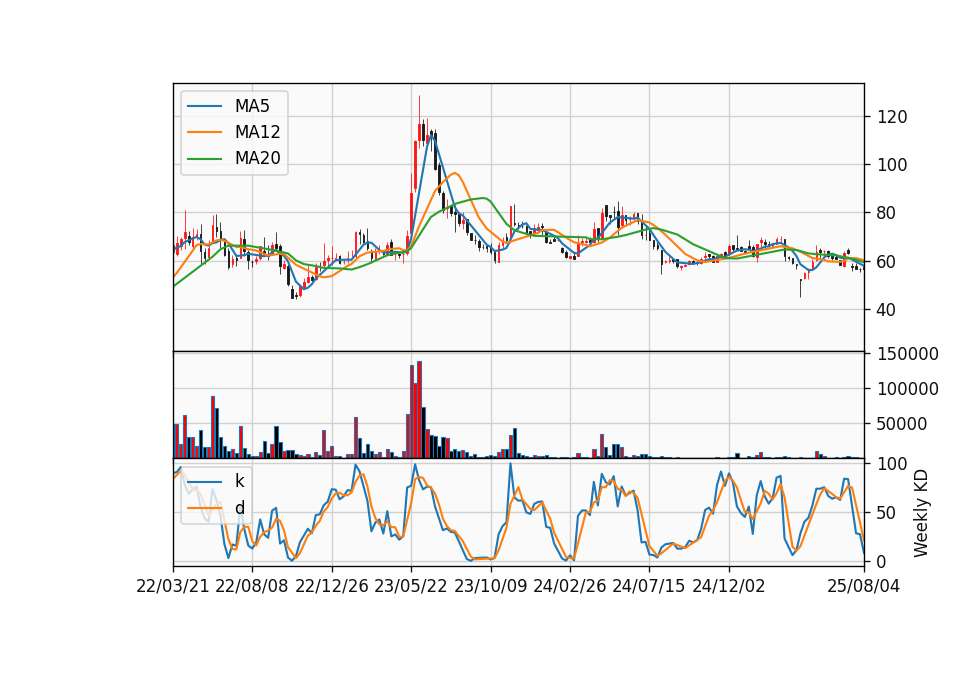960x690 pixels.
Task: Click the blue MA5 legend line sample
Action: coord(204,106)
